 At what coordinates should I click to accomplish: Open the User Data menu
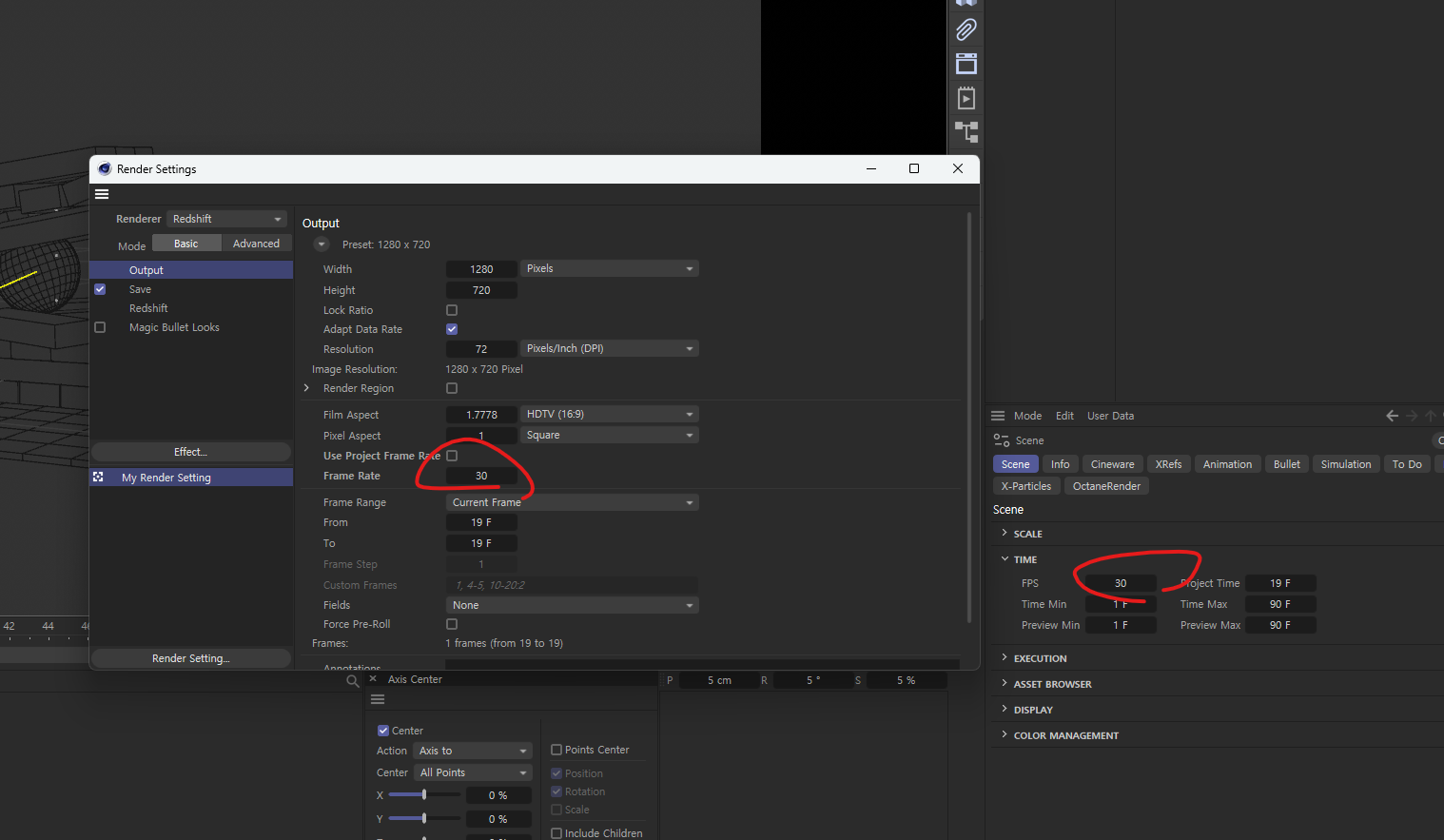[1110, 416]
